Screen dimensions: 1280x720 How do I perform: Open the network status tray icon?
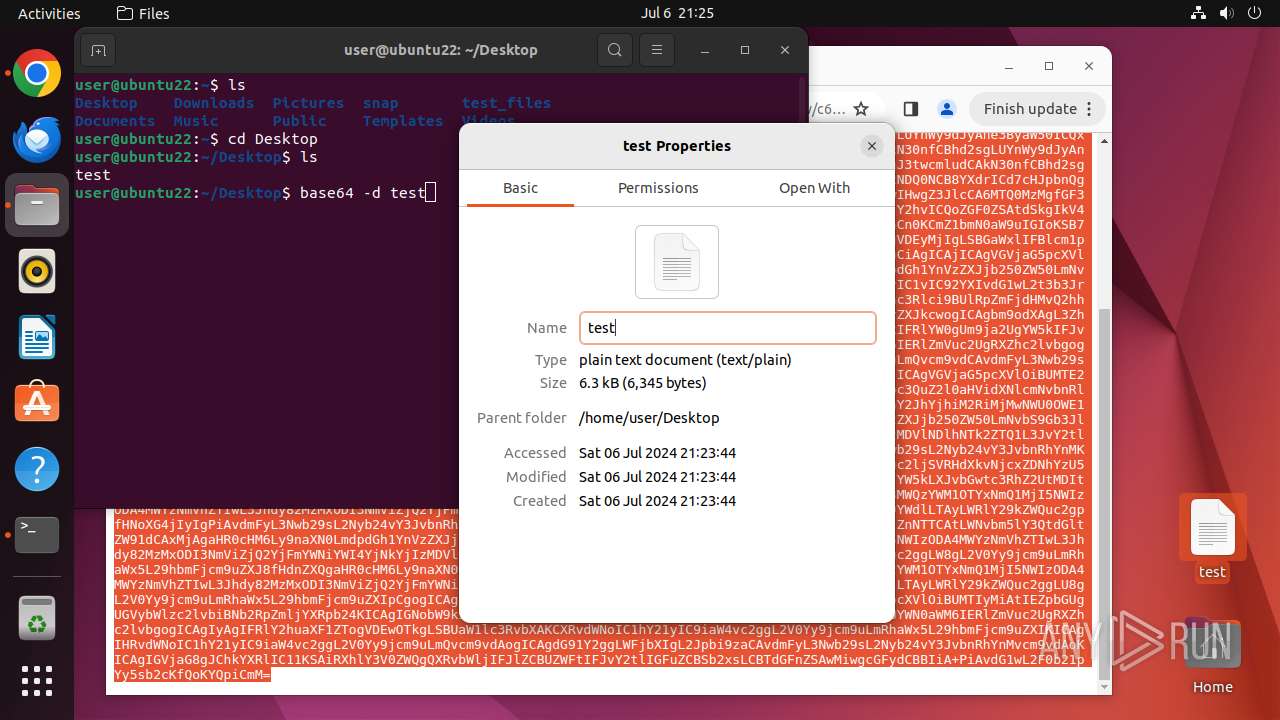pos(1198,14)
